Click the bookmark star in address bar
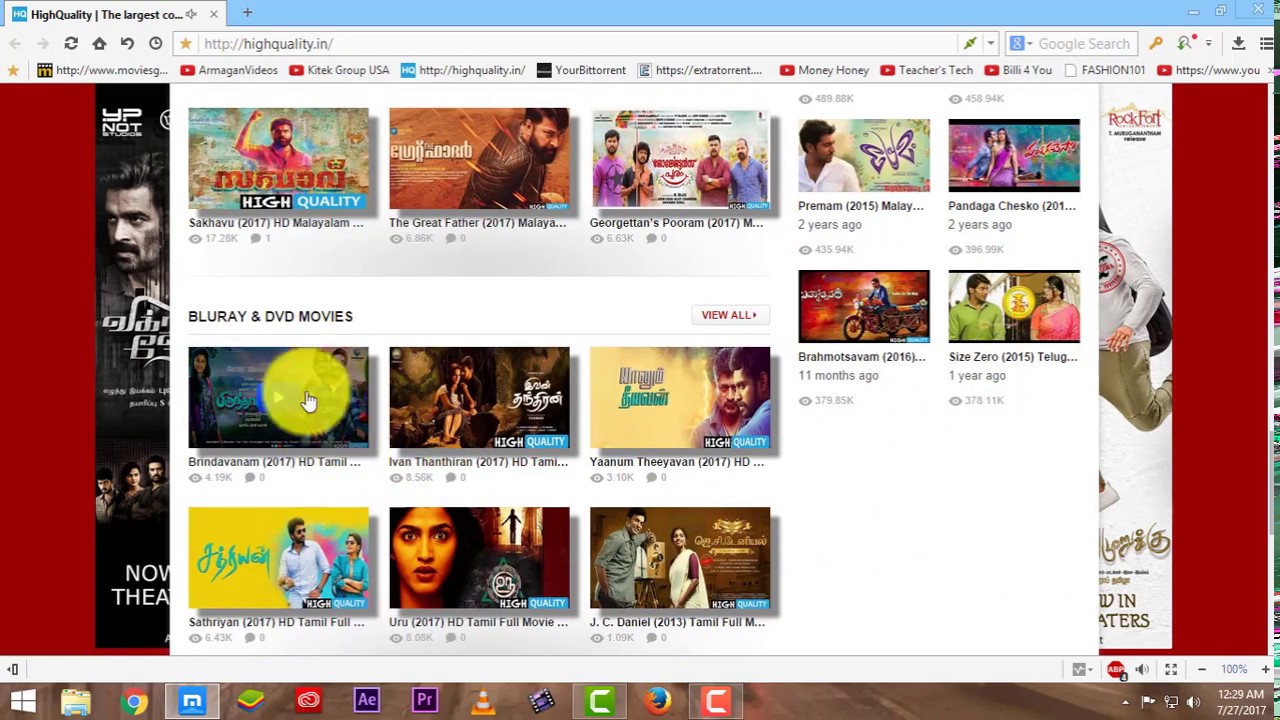This screenshot has height=720, width=1280. tap(185, 44)
